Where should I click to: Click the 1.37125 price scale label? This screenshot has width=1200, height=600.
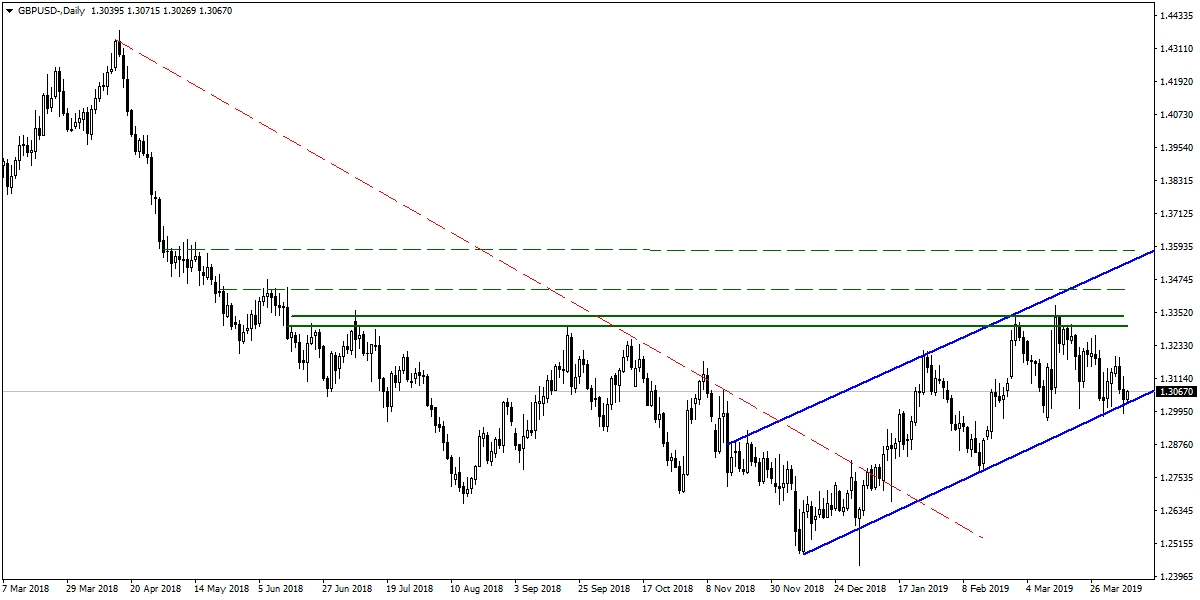coord(1178,214)
